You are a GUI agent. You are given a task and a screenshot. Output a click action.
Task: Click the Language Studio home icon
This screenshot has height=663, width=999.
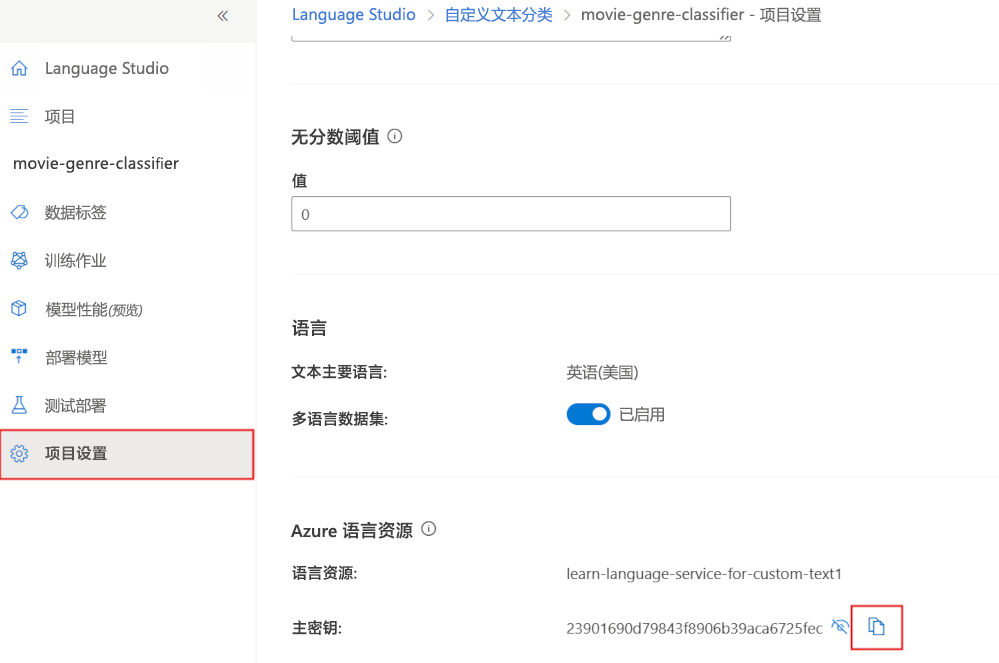pos(19,68)
